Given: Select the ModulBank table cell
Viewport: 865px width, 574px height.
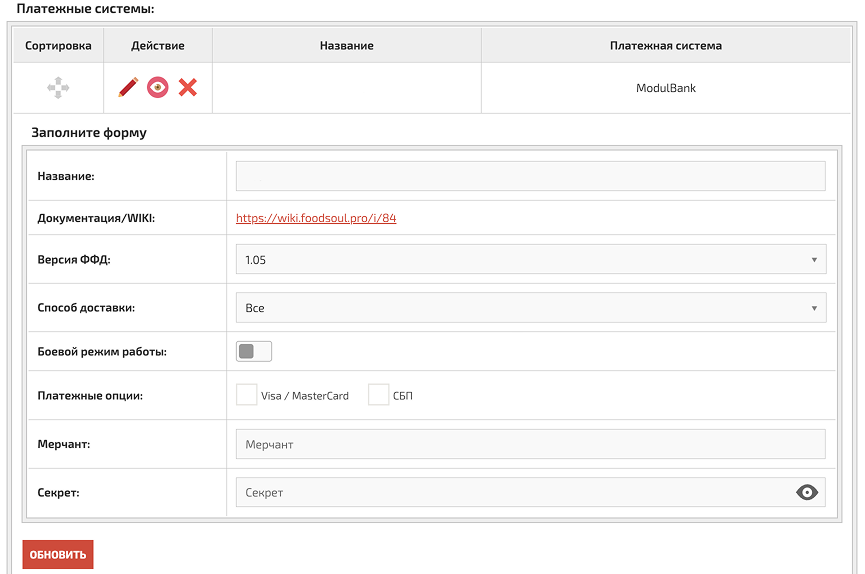Looking at the screenshot, I should [665, 88].
